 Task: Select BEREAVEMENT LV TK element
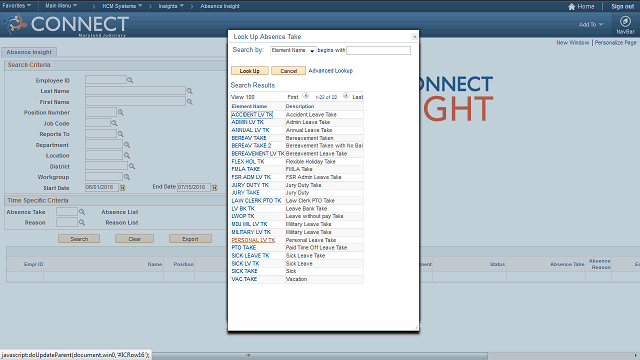pos(258,154)
